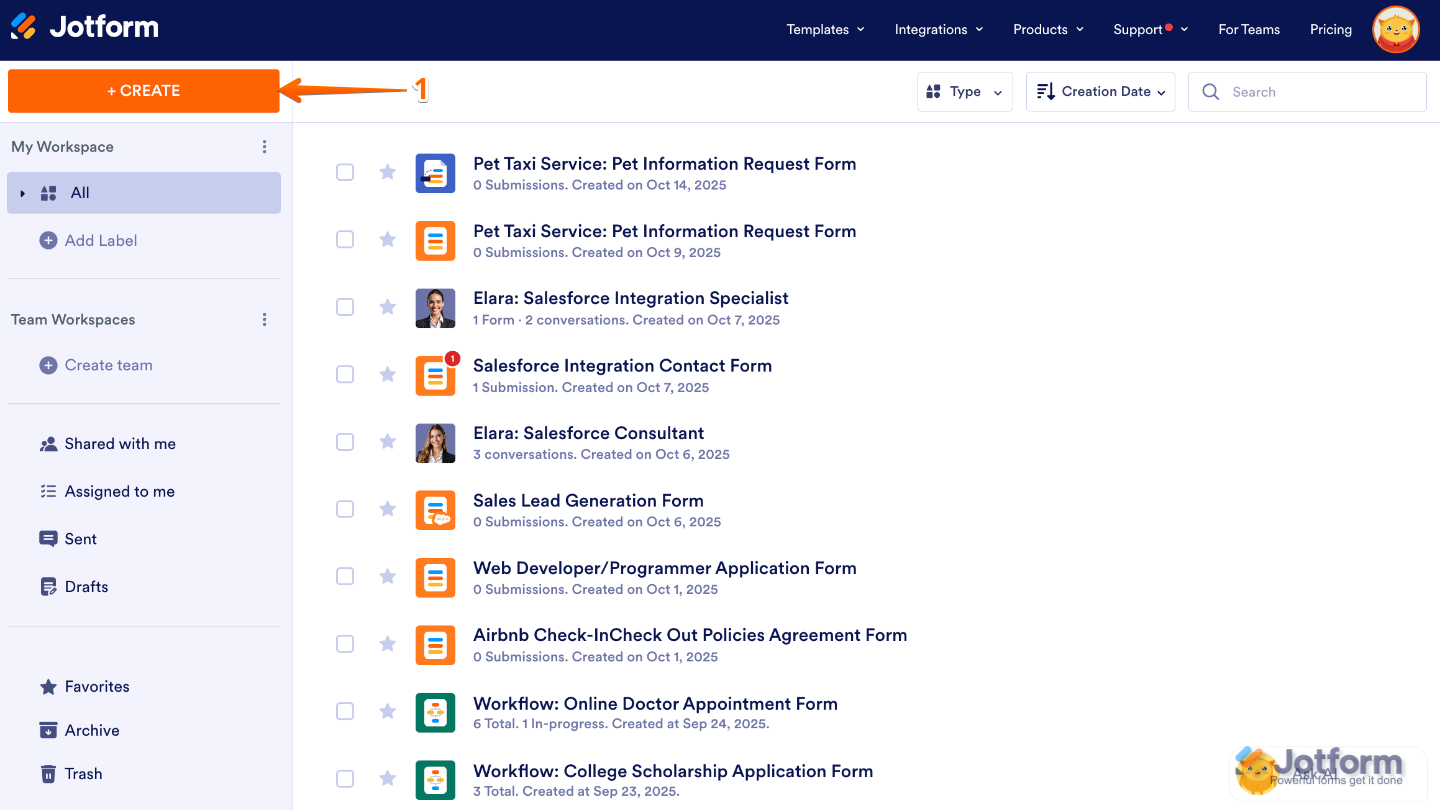The image size is (1440, 810).
Task: Click the Pricing link
Action: (1330, 30)
